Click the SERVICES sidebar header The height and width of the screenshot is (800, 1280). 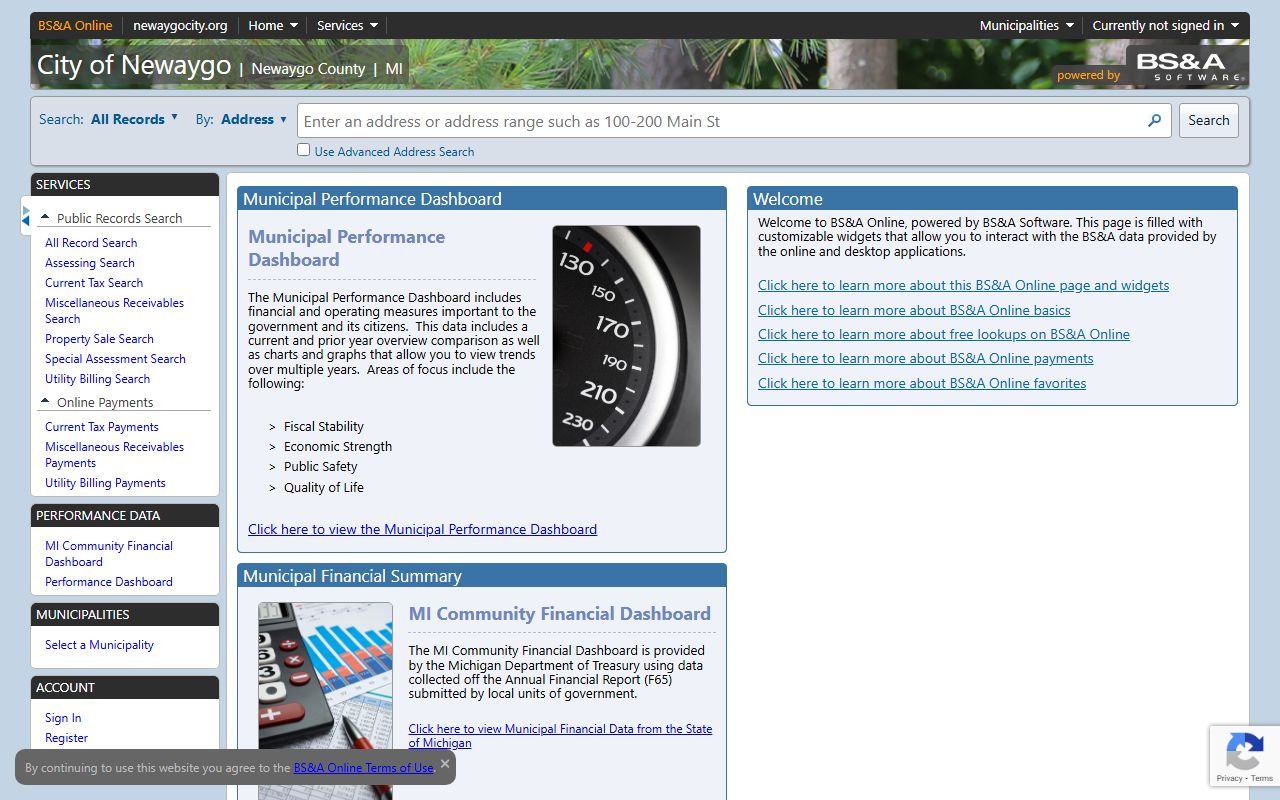[125, 185]
